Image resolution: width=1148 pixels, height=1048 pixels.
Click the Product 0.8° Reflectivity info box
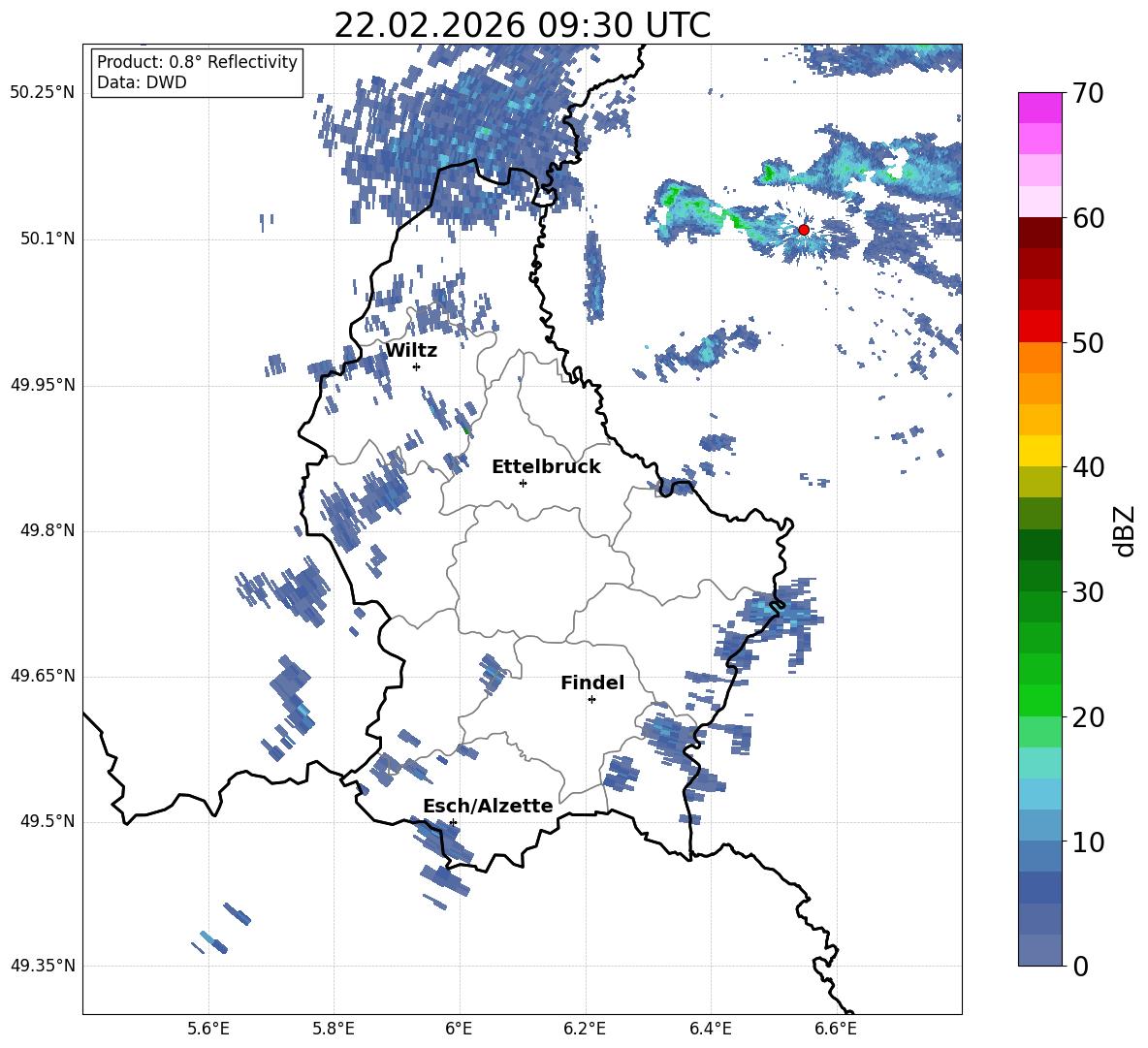pyautogui.click(x=197, y=72)
